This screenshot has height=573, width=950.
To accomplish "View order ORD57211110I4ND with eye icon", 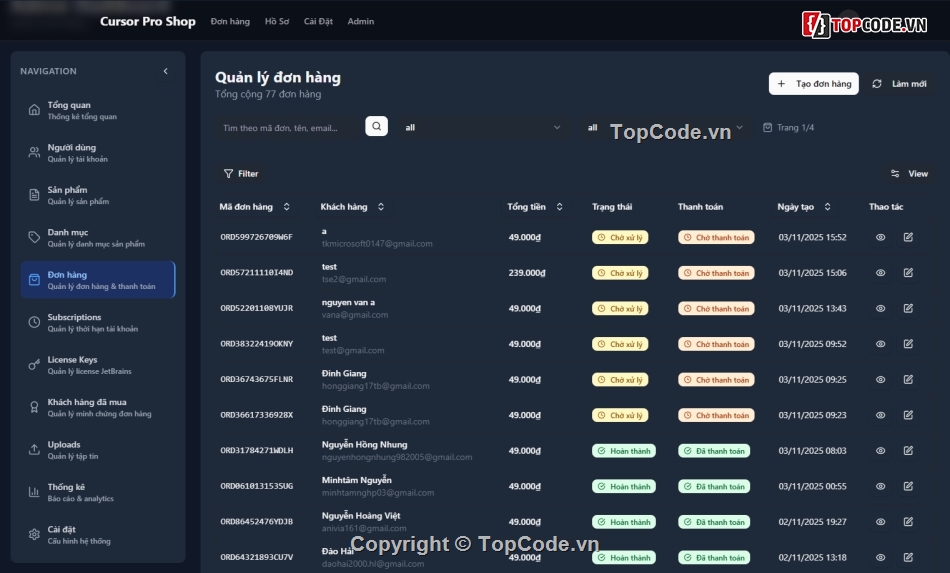I will point(880,273).
